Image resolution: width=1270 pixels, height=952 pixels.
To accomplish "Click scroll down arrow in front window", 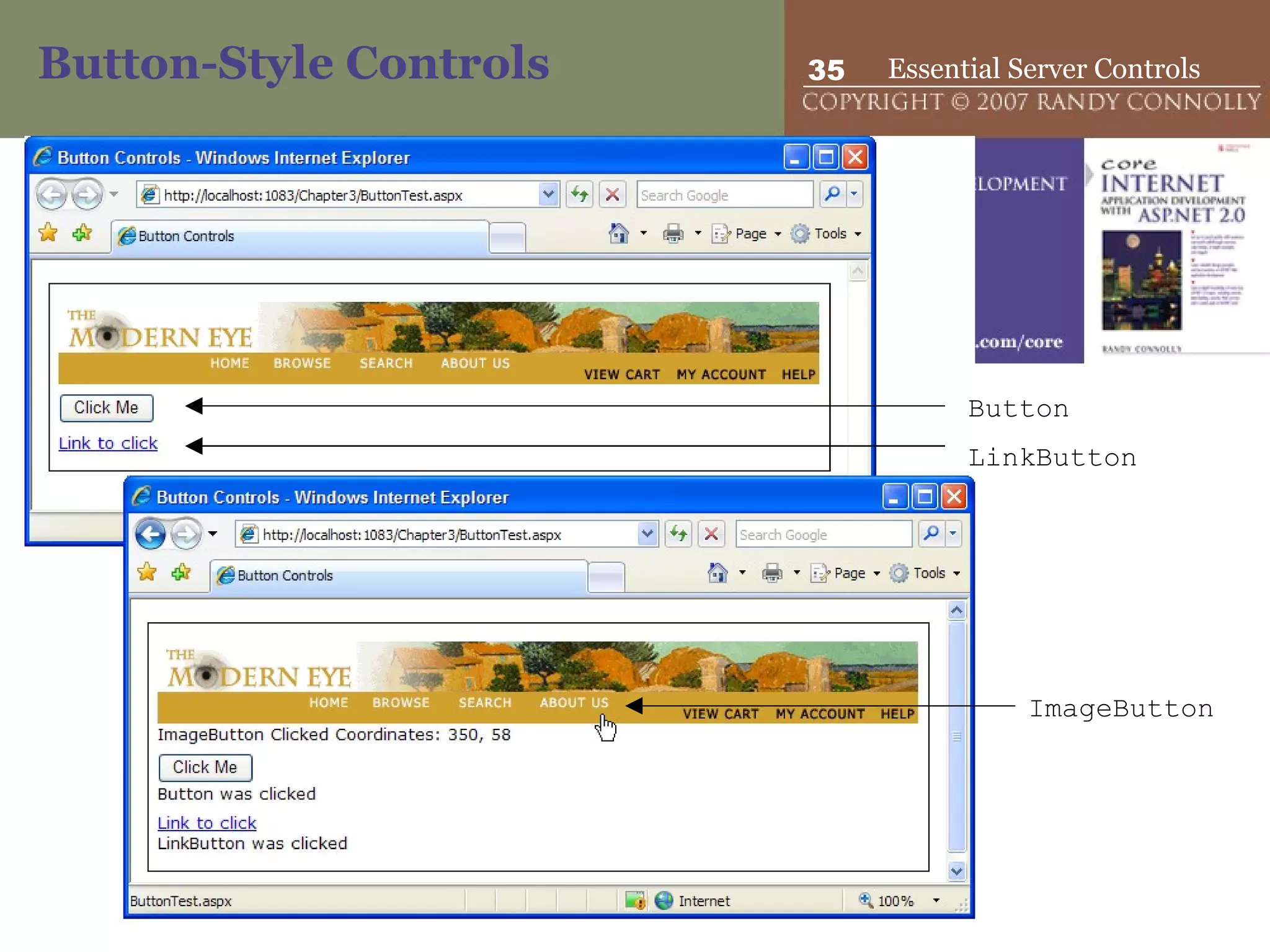I will pos(957,871).
